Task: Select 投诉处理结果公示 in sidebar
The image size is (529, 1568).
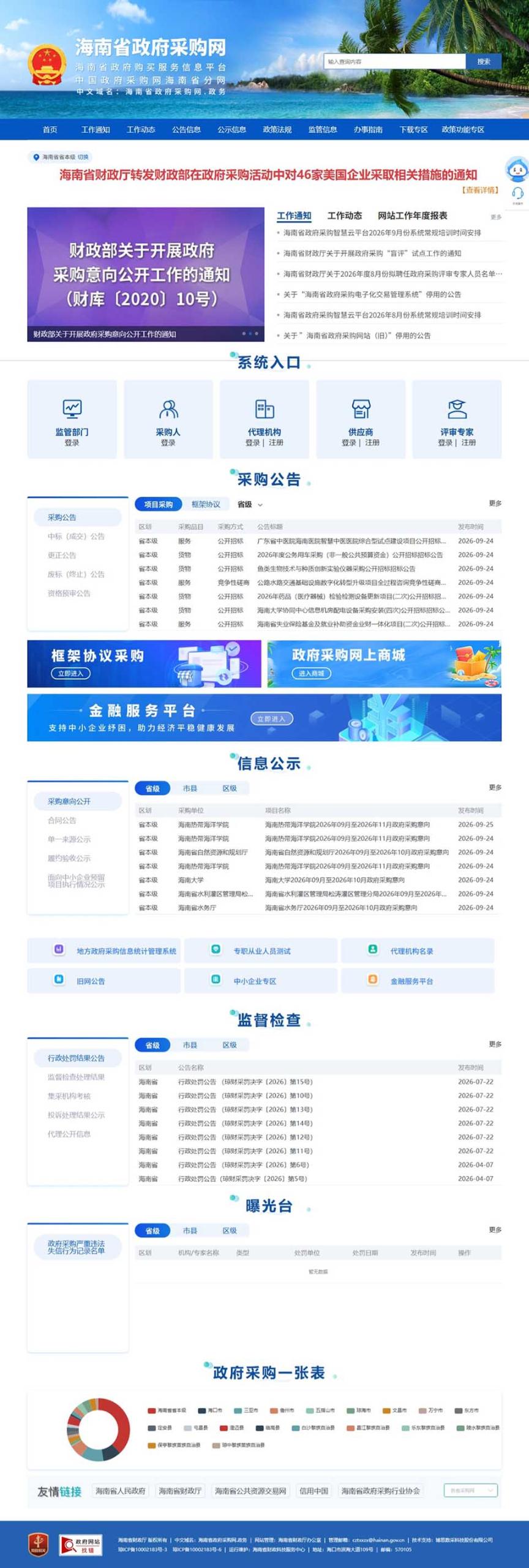Action: 76,1115
